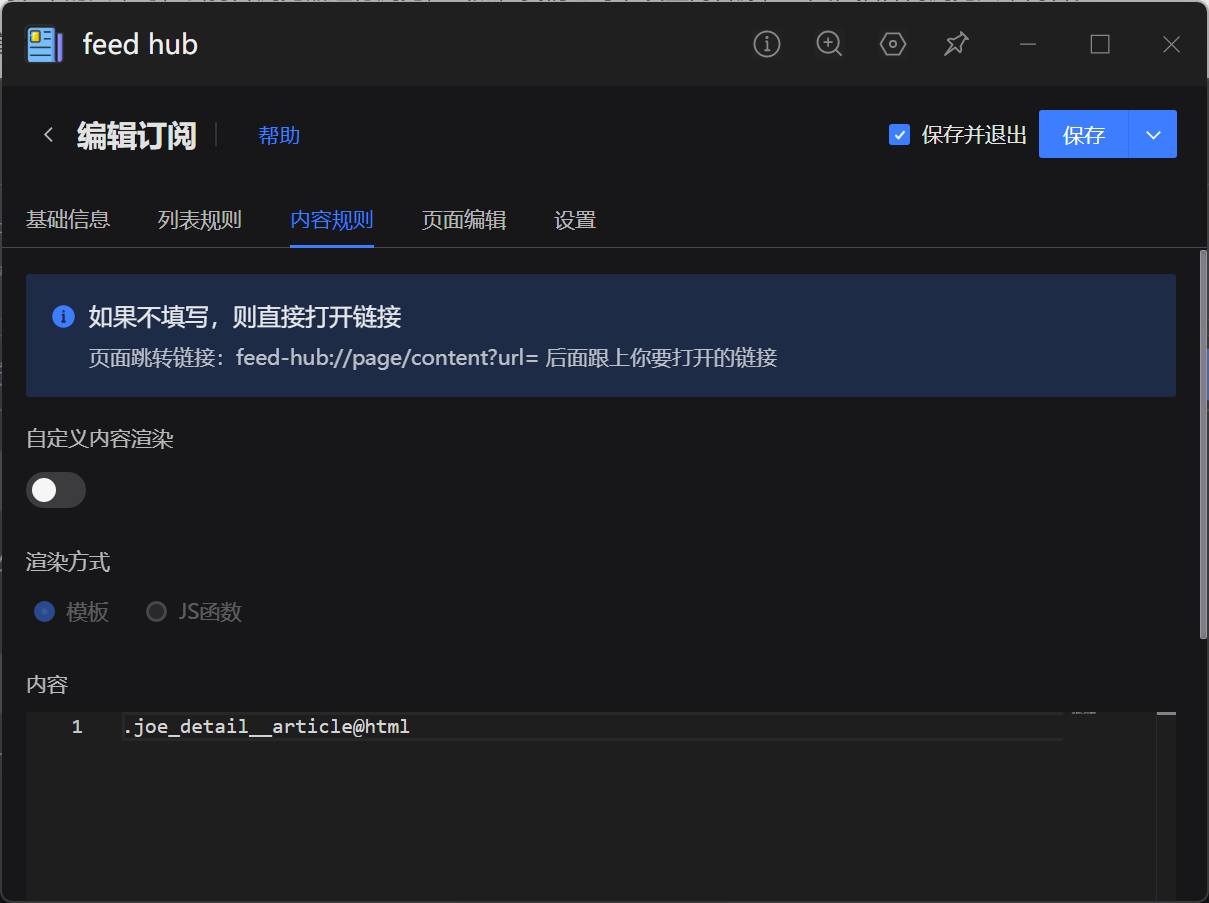This screenshot has width=1209, height=903.
Task: Toggle the 保存并退出 checkbox
Action: [x=899, y=135]
